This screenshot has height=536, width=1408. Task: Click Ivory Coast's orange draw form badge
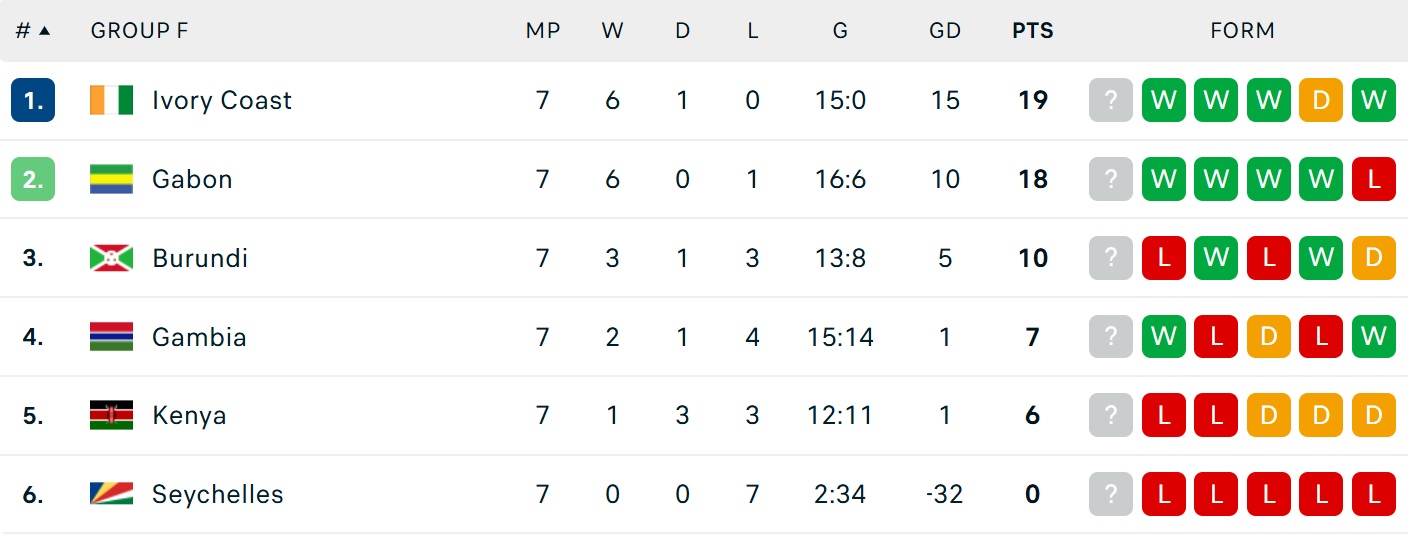click(1320, 100)
